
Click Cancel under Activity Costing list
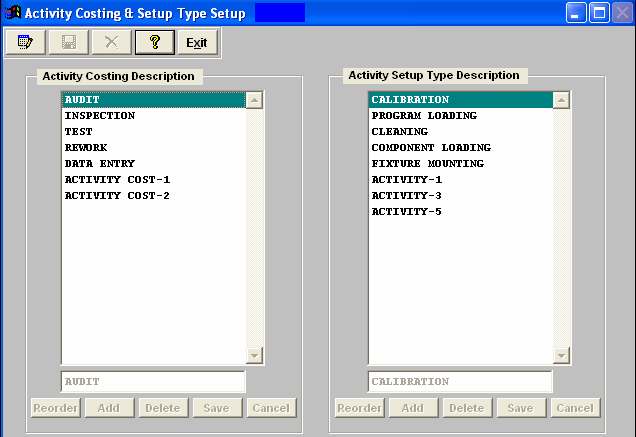[x=272, y=408]
